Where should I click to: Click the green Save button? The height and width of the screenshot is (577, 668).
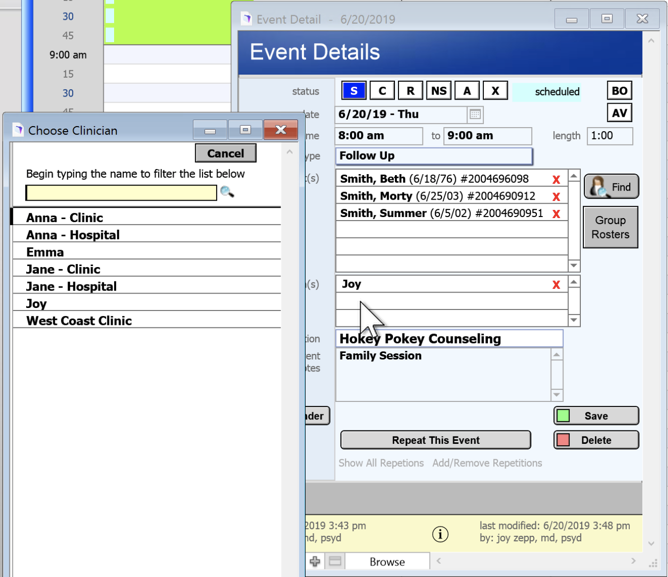pos(596,416)
